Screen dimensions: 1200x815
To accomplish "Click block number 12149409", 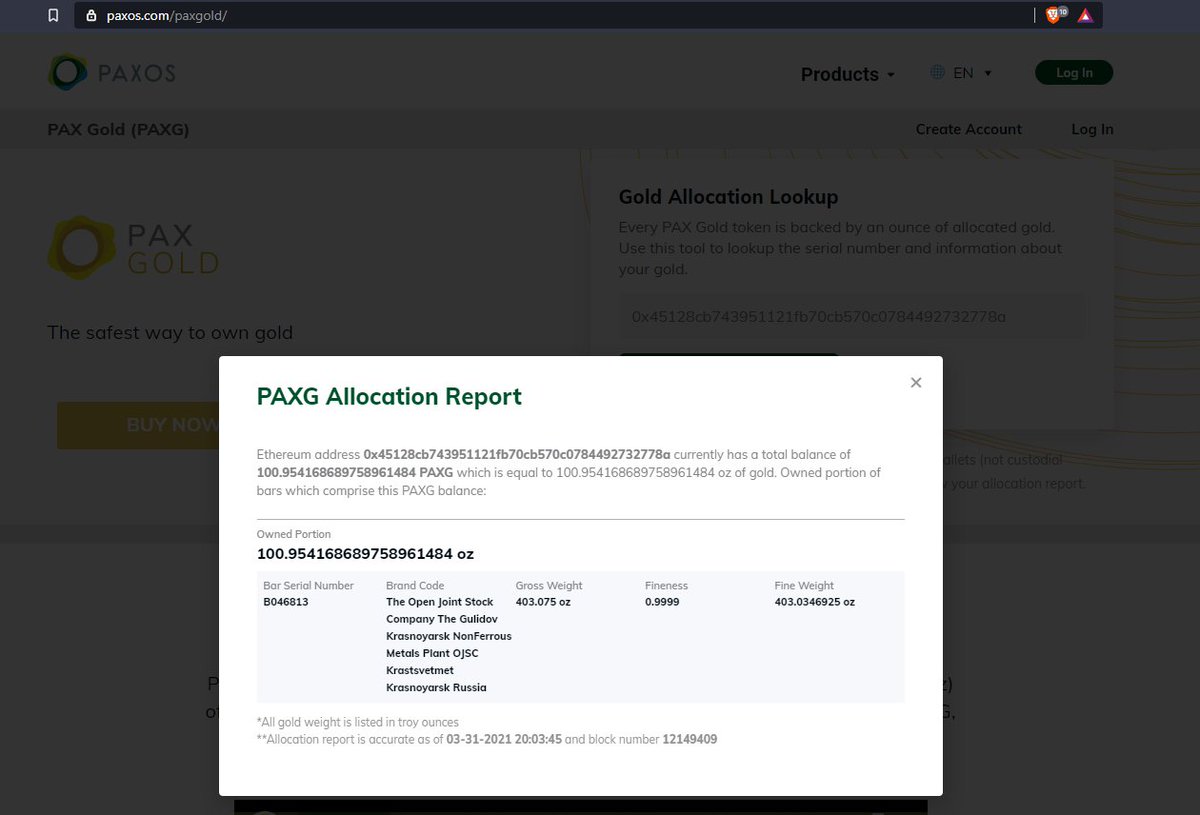I will [690, 740].
